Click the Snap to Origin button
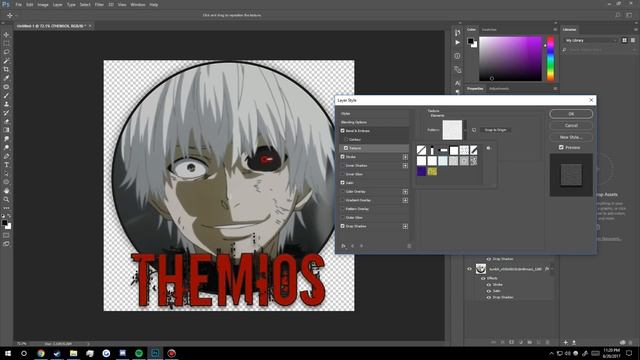This screenshot has width=640, height=360. pyautogui.click(x=495, y=130)
